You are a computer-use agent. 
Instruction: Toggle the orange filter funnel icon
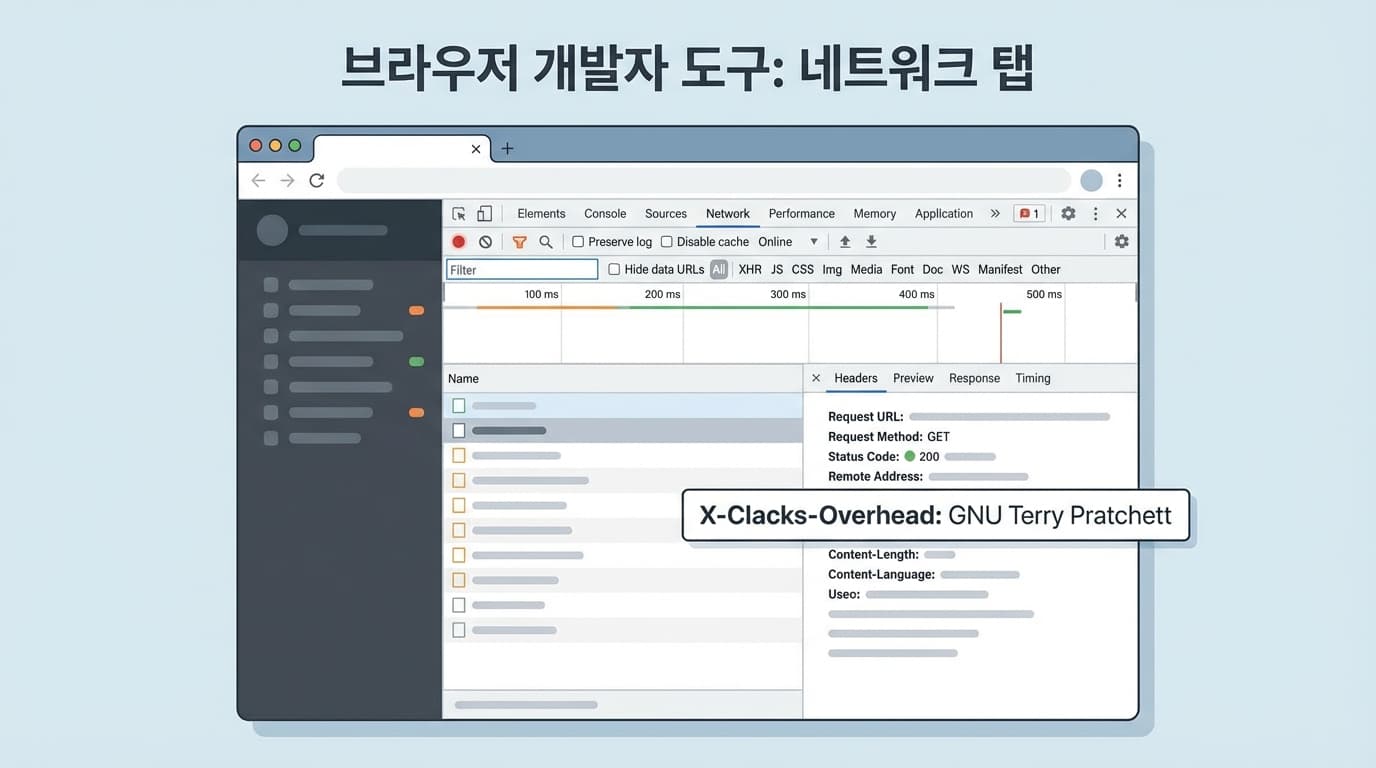[519, 242]
